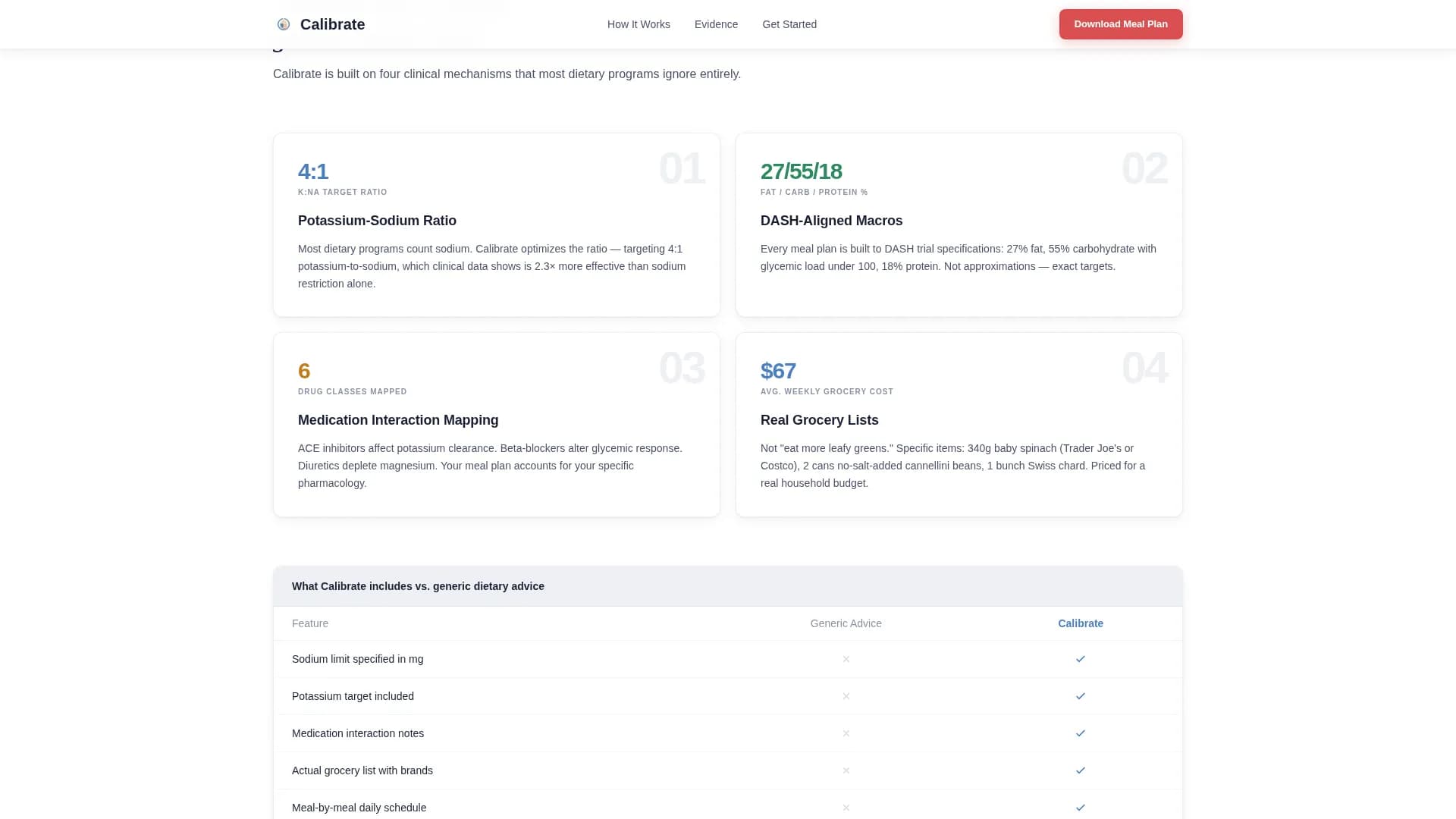Select the Real Grocery Lists heading
This screenshot has height=819, width=1456.
[x=819, y=420]
